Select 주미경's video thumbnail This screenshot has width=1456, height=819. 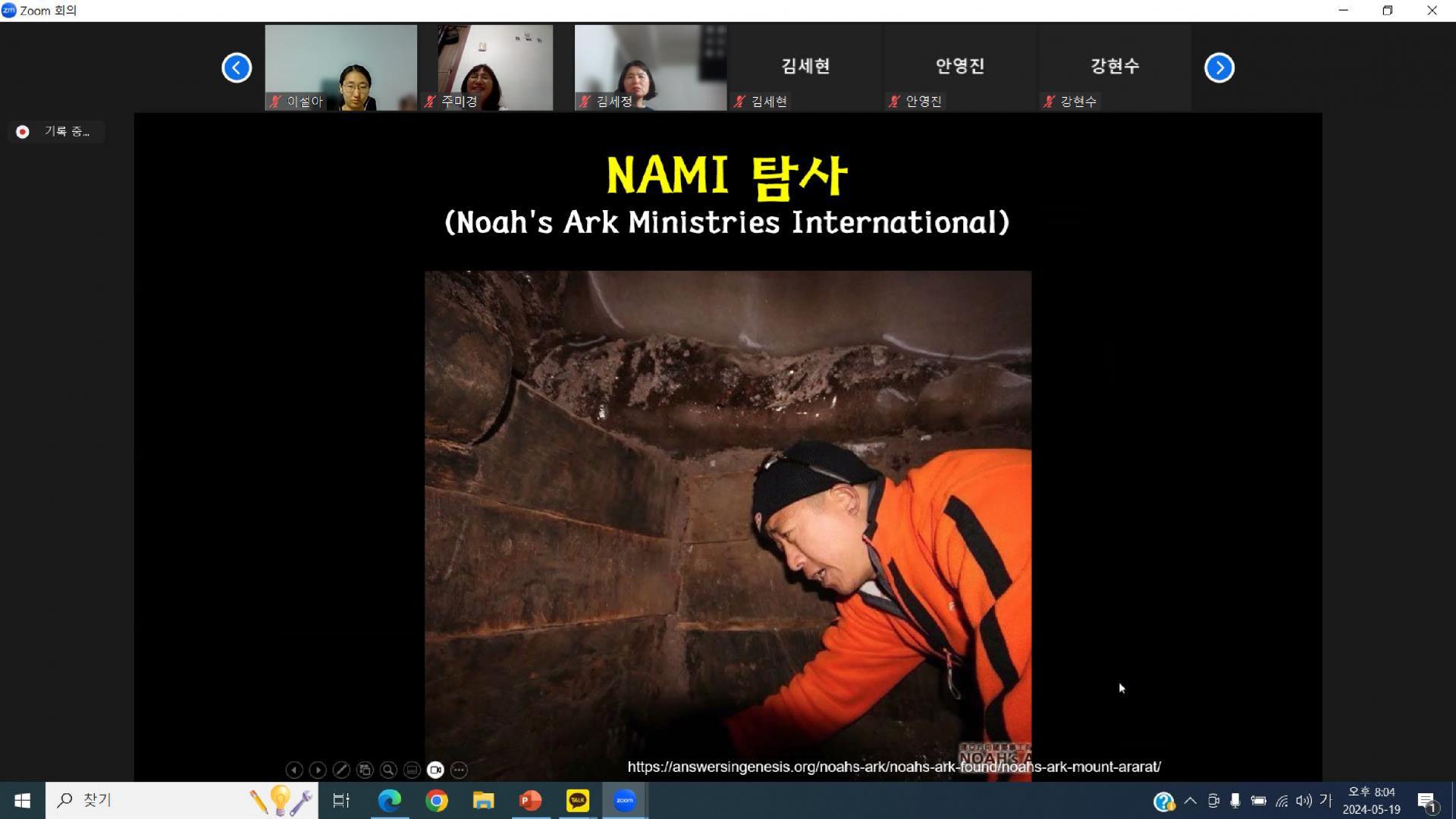click(495, 67)
